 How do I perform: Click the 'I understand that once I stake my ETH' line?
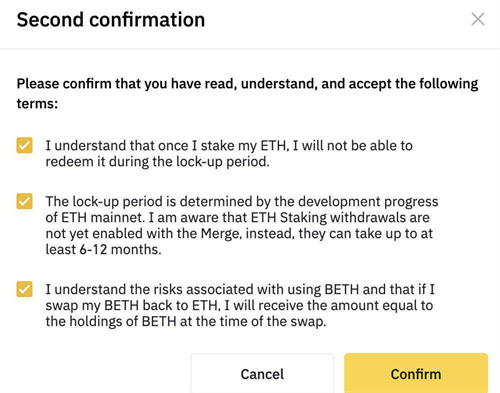(x=229, y=146)
